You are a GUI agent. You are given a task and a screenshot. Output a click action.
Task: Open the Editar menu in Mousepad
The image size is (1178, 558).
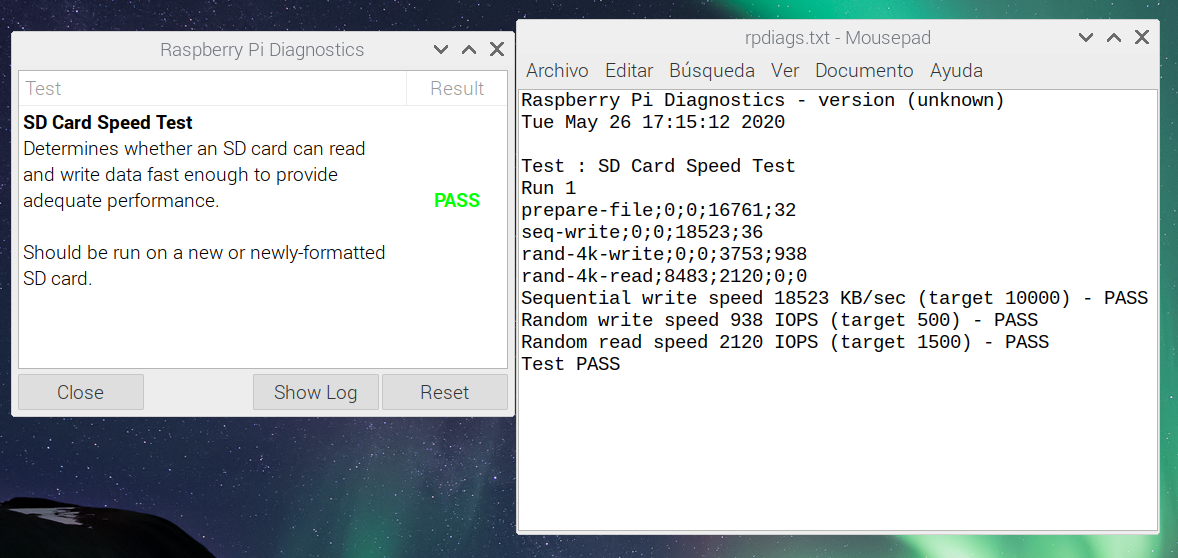629,71
